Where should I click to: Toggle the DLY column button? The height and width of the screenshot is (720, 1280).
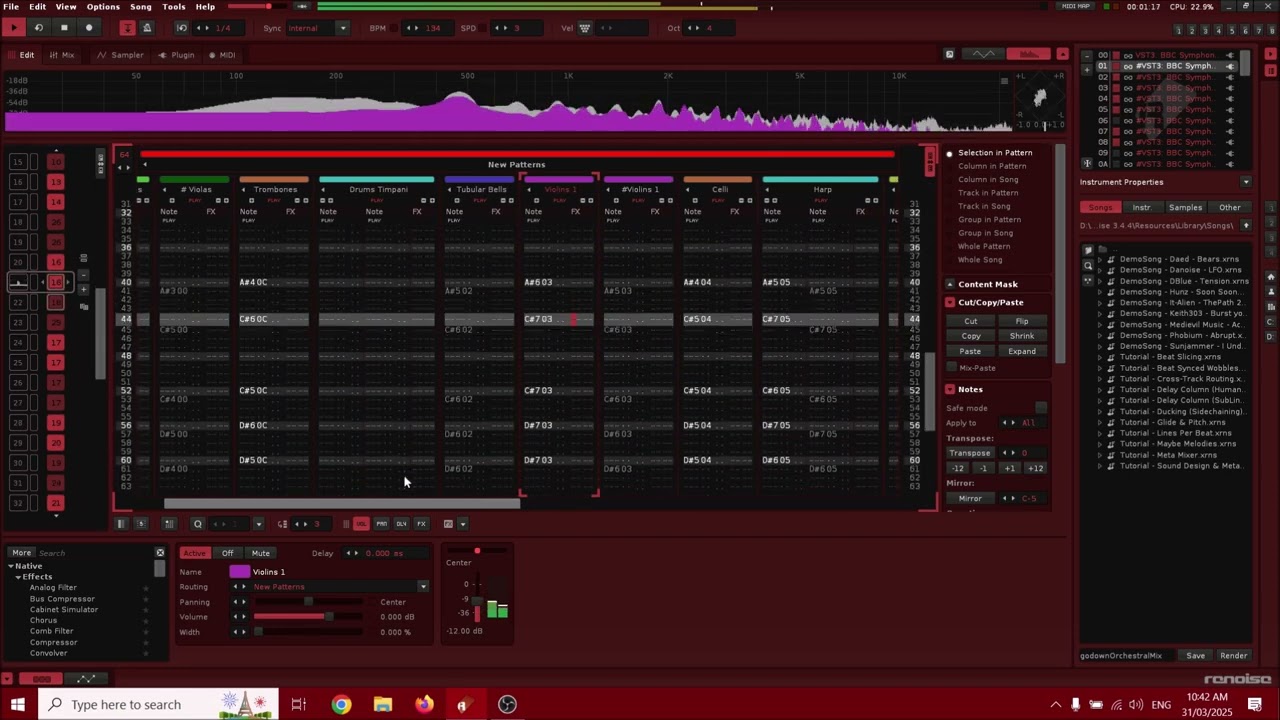click(x=401, y=524)
